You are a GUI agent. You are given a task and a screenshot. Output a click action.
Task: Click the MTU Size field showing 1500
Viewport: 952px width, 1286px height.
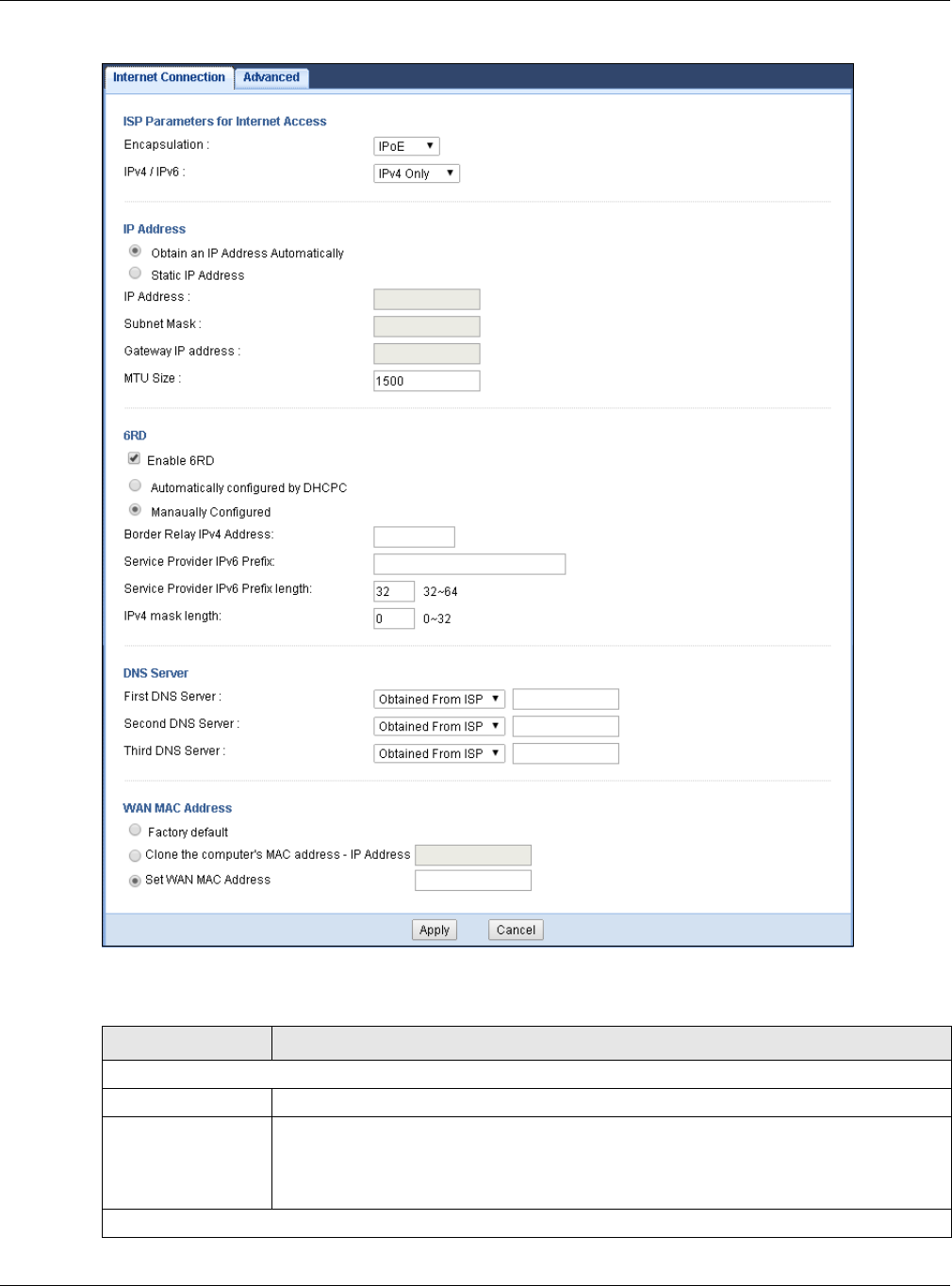427,381
